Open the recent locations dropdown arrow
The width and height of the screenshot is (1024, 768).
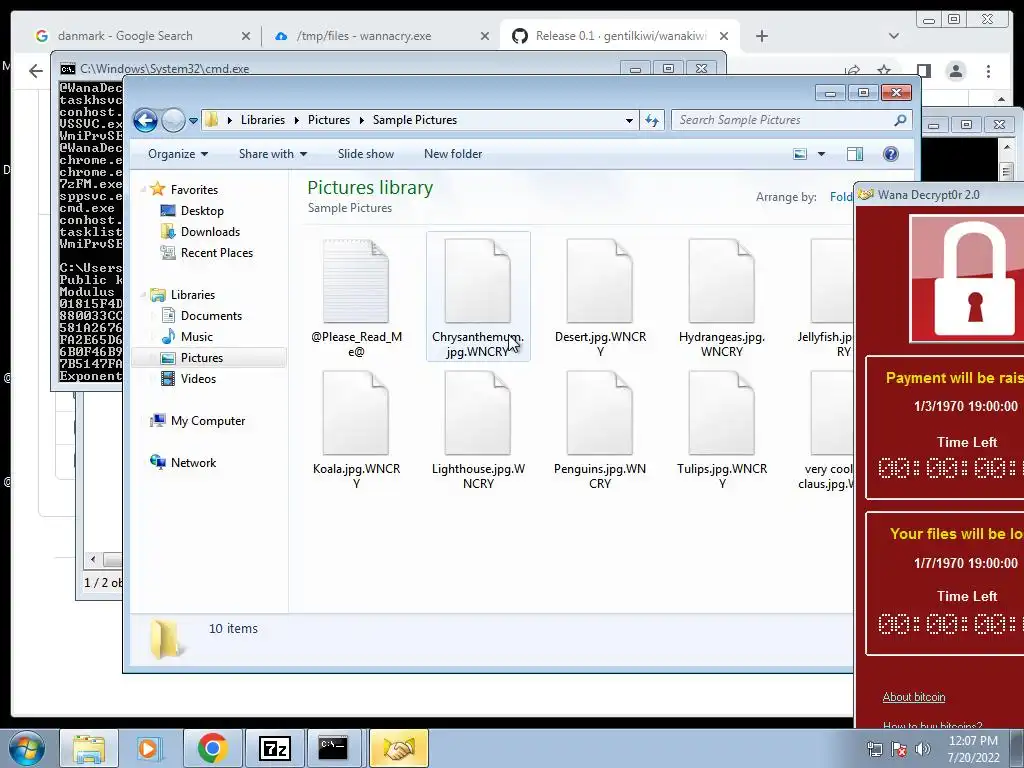tap(193, 121)
